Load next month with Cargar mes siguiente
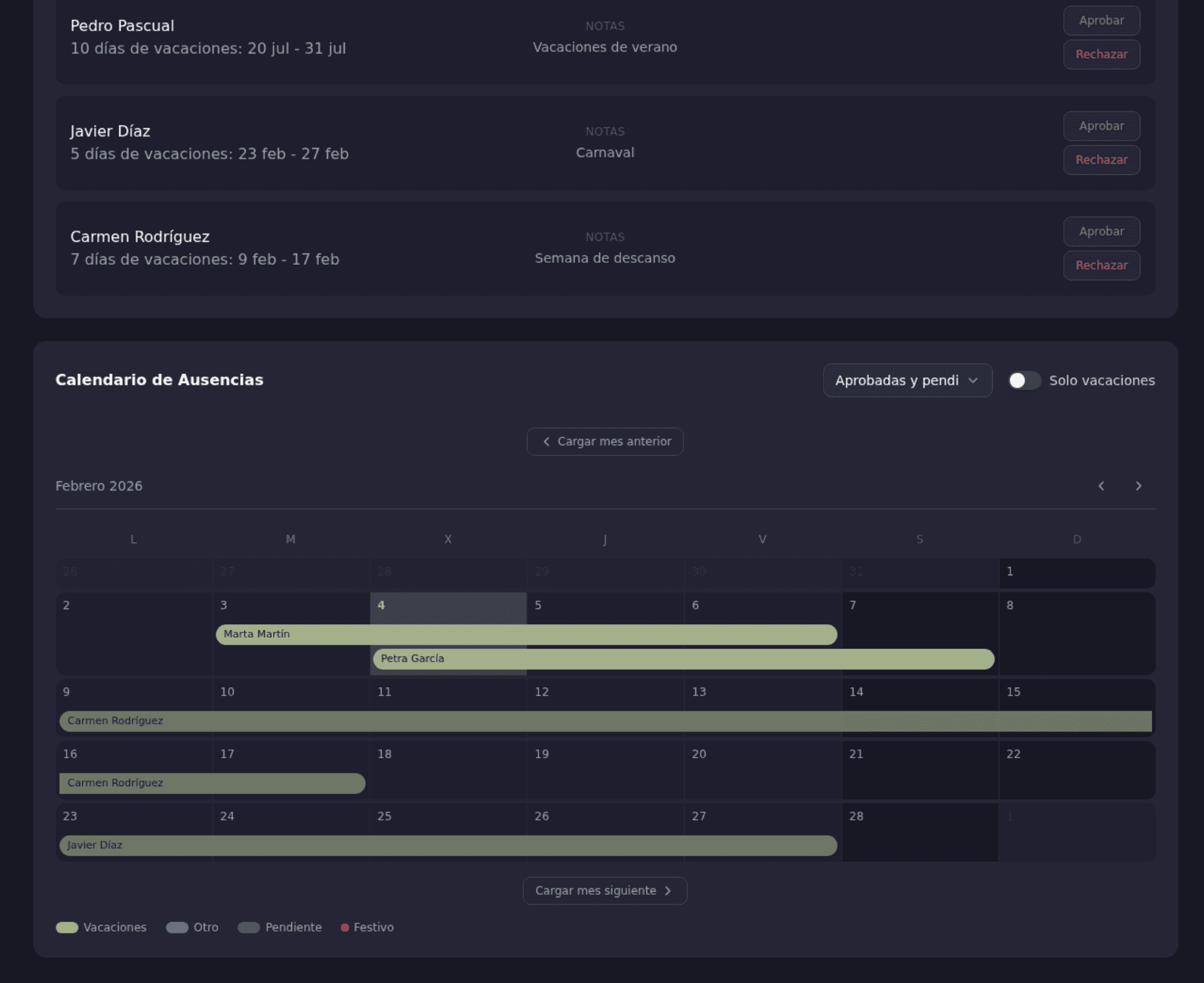This screenshot has height=983, width=1204. pyautogui.click(x=605, y=891)
